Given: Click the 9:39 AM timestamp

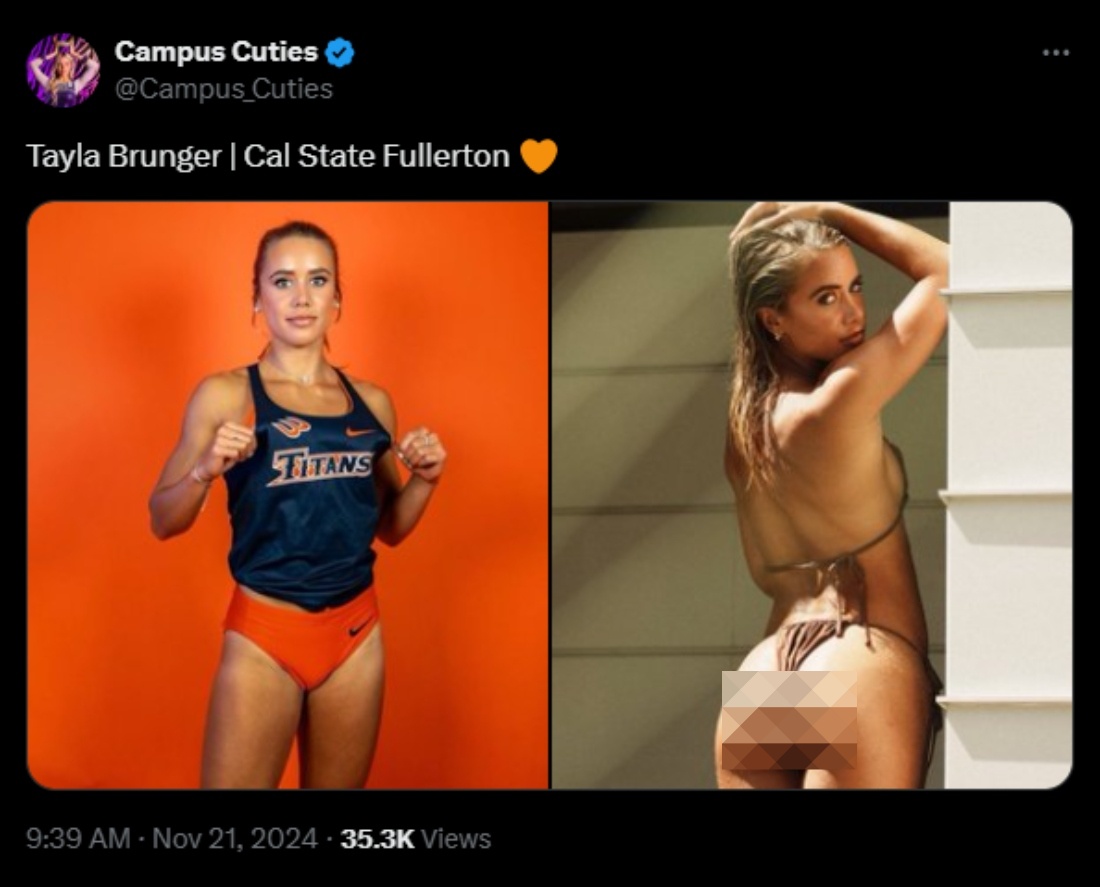Looking at the screenshot, I should (x=78, y=838).
